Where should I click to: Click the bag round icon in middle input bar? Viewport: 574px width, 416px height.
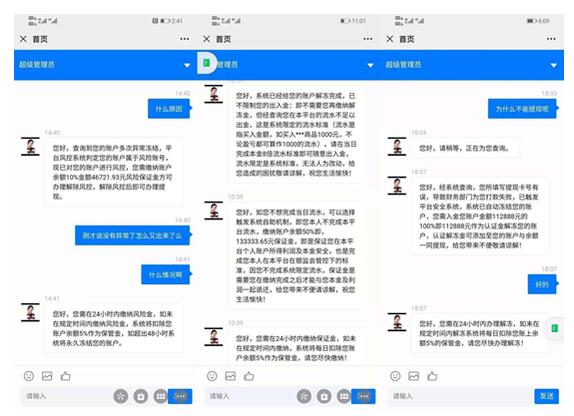(x=324, y=396)
